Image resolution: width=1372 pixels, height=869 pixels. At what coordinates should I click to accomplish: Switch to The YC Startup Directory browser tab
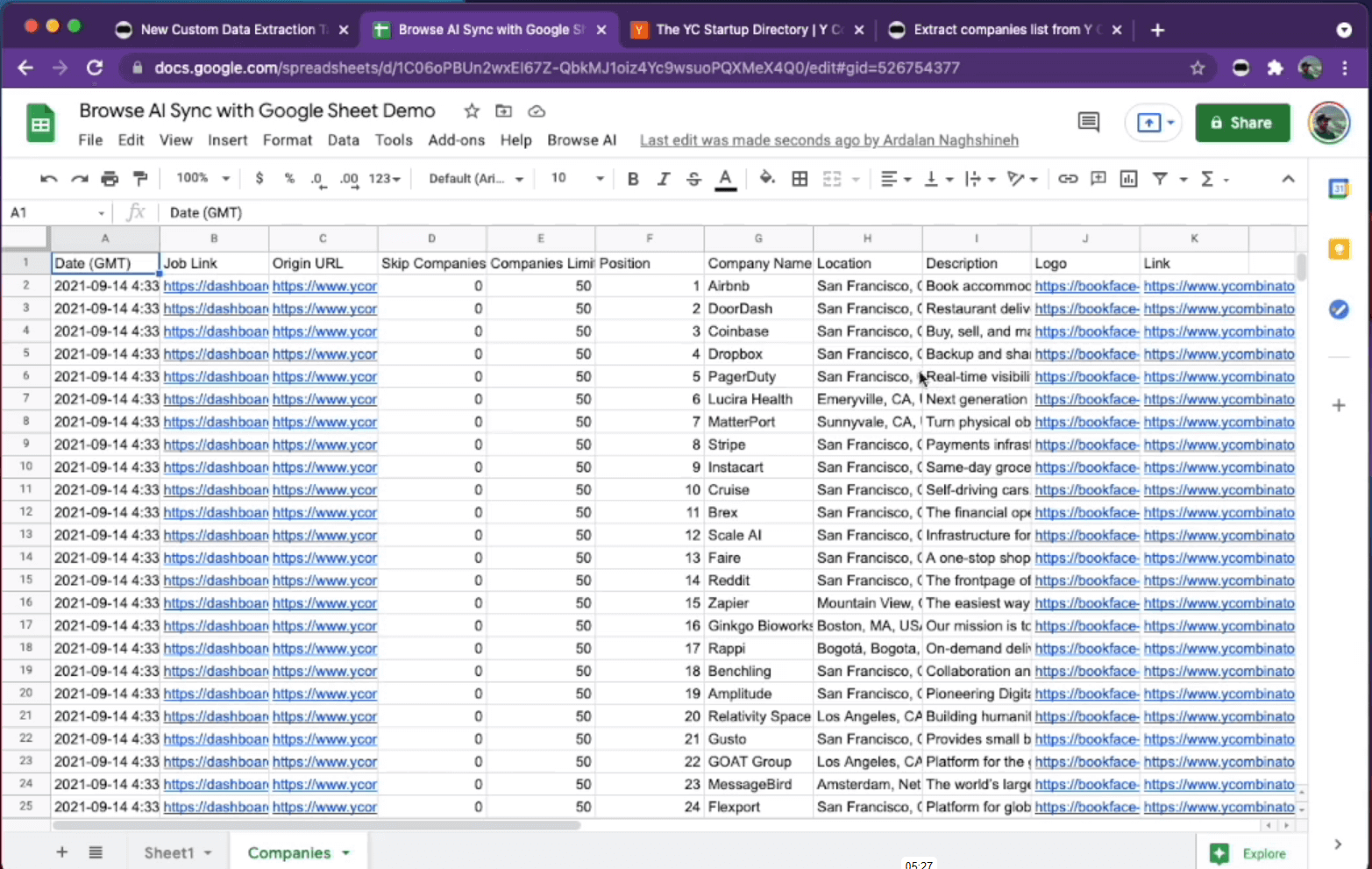point(748,30)
